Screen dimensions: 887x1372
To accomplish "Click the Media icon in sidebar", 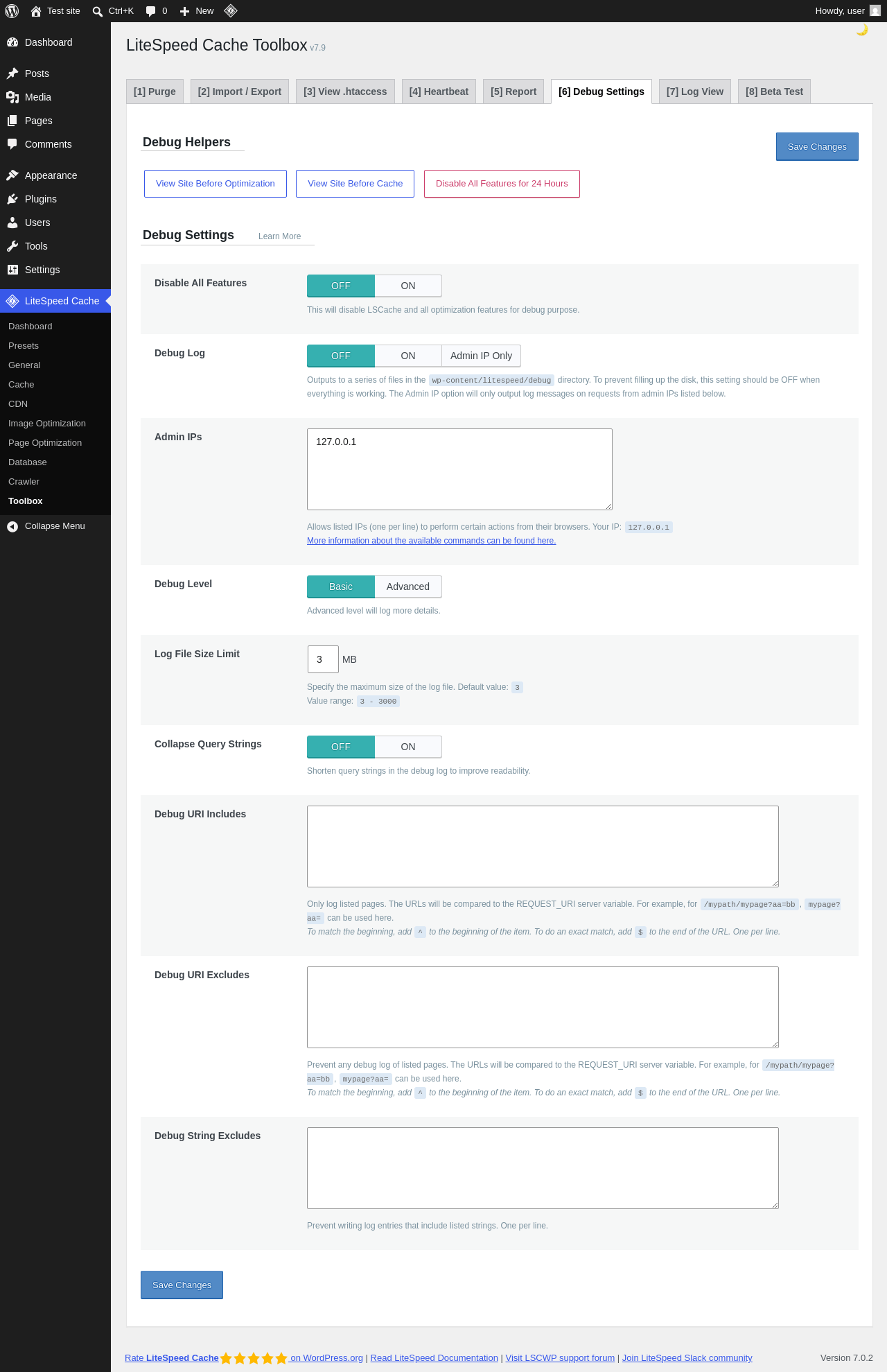I will [x=12, y=97].
